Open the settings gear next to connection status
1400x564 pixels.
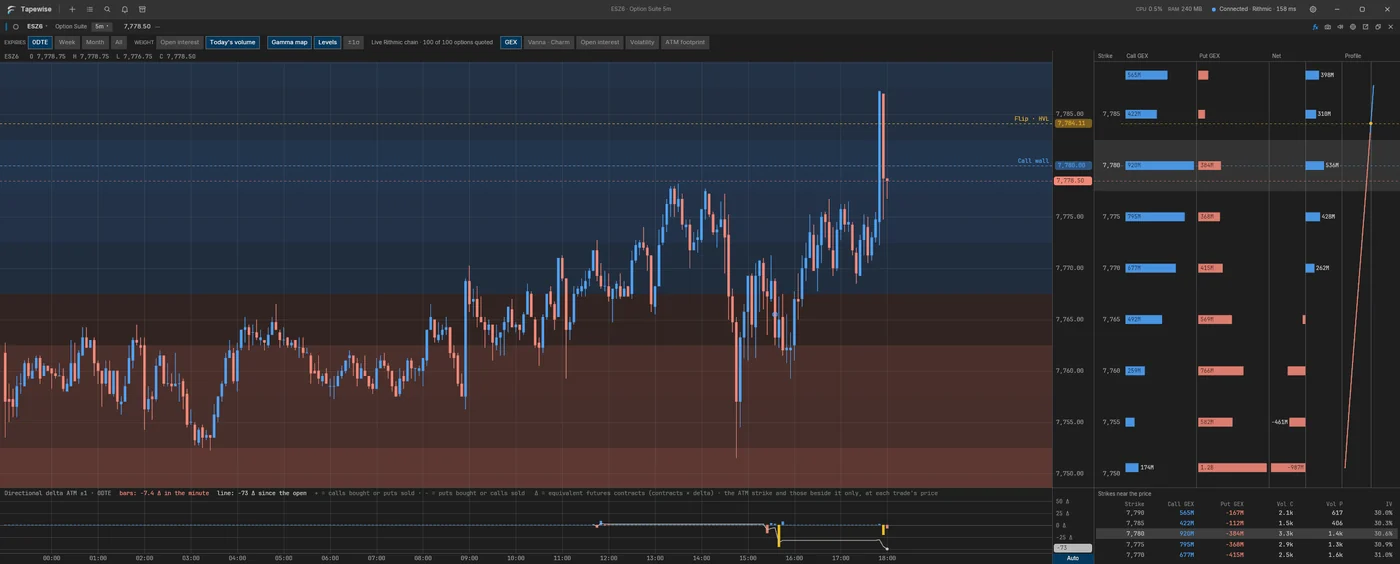(x=1313, y=9)
